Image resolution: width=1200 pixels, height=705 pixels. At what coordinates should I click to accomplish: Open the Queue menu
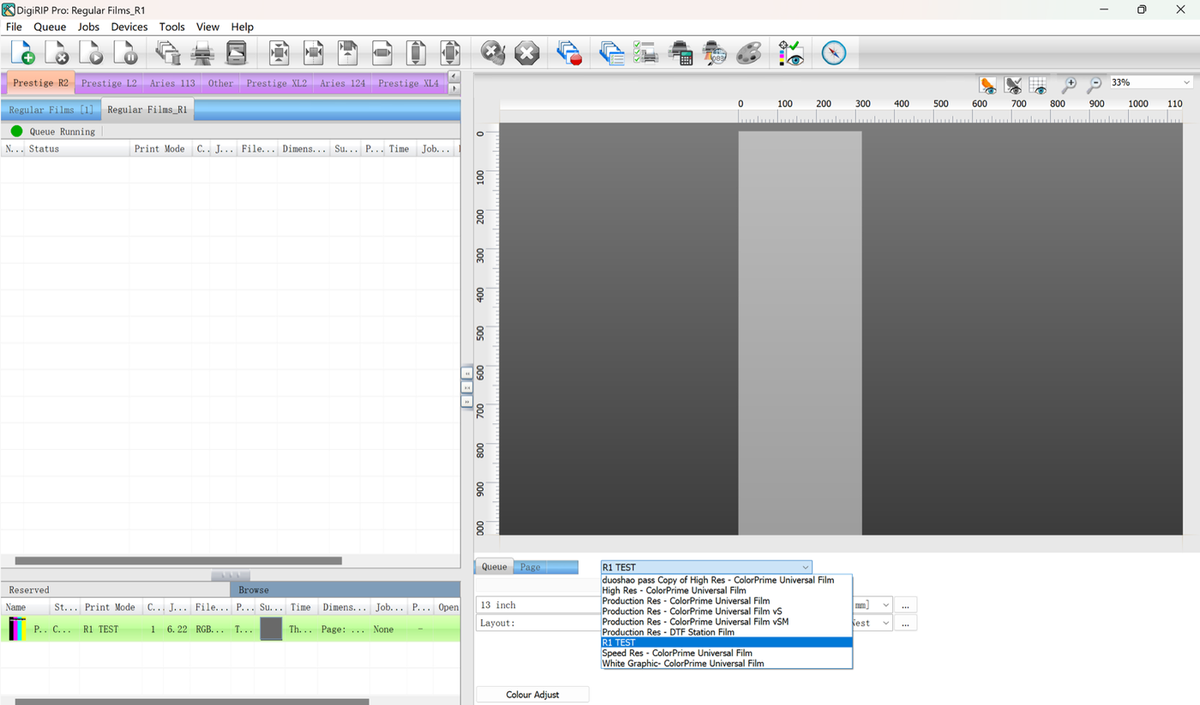(x=50, y=27)
